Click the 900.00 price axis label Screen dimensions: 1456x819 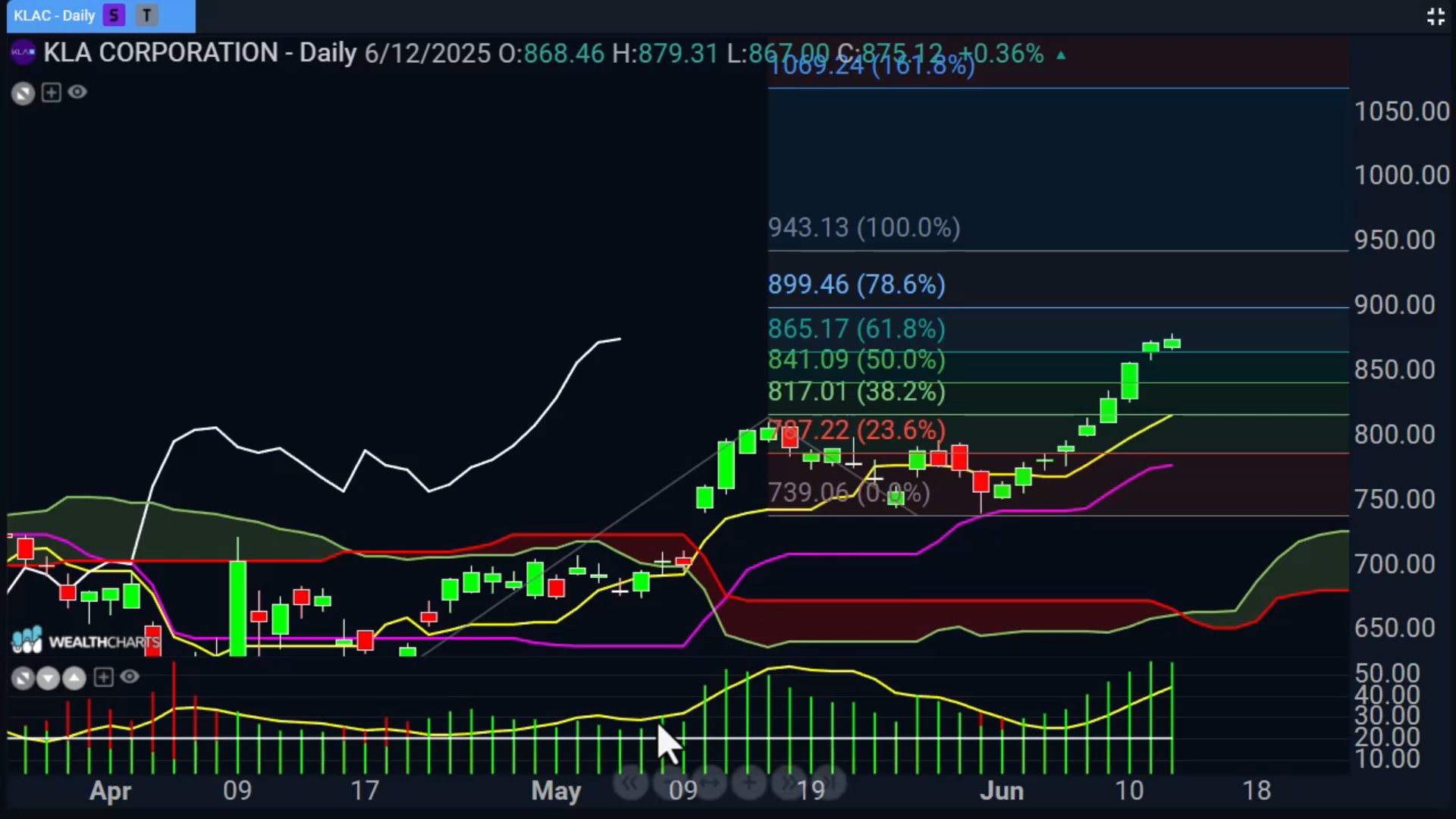1394,305
